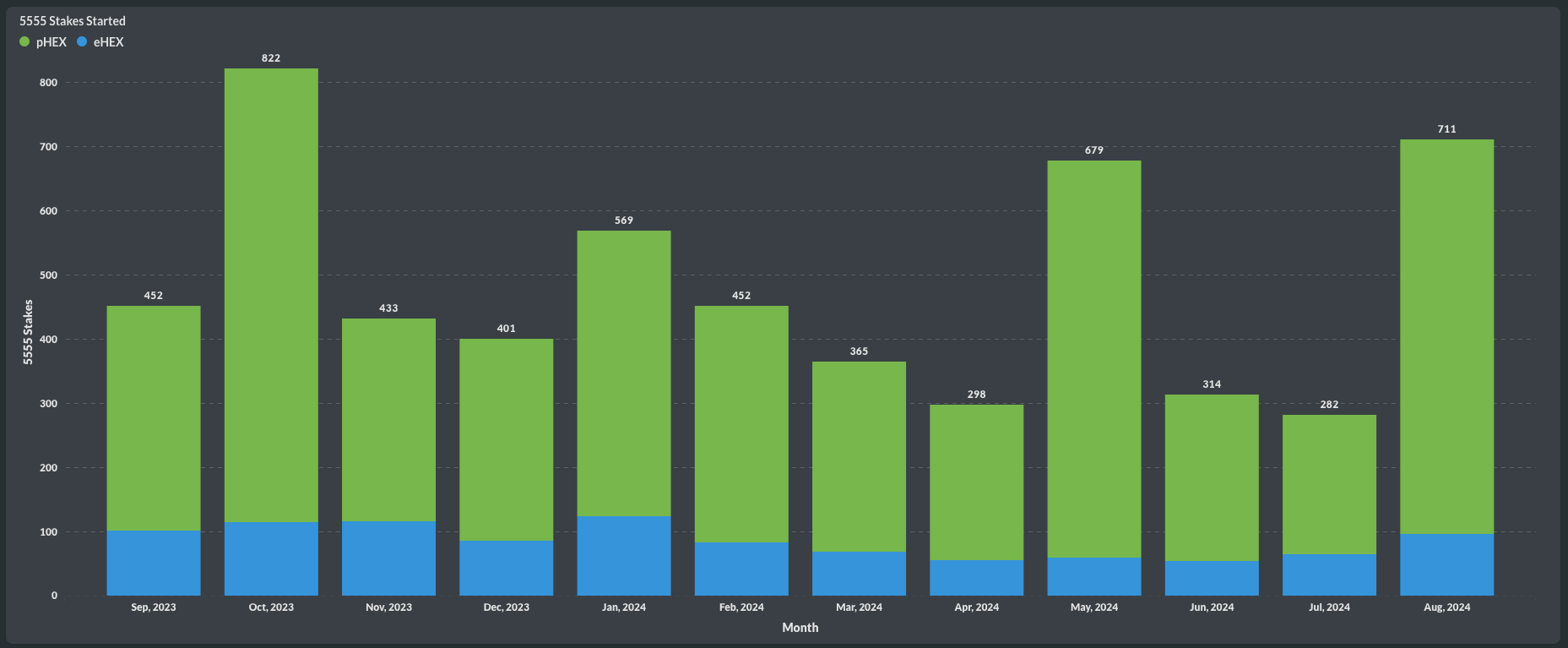Click the 452 label above Sep, 2023
The width and height of the screenshot is (1568, 648).
(154, 296)
